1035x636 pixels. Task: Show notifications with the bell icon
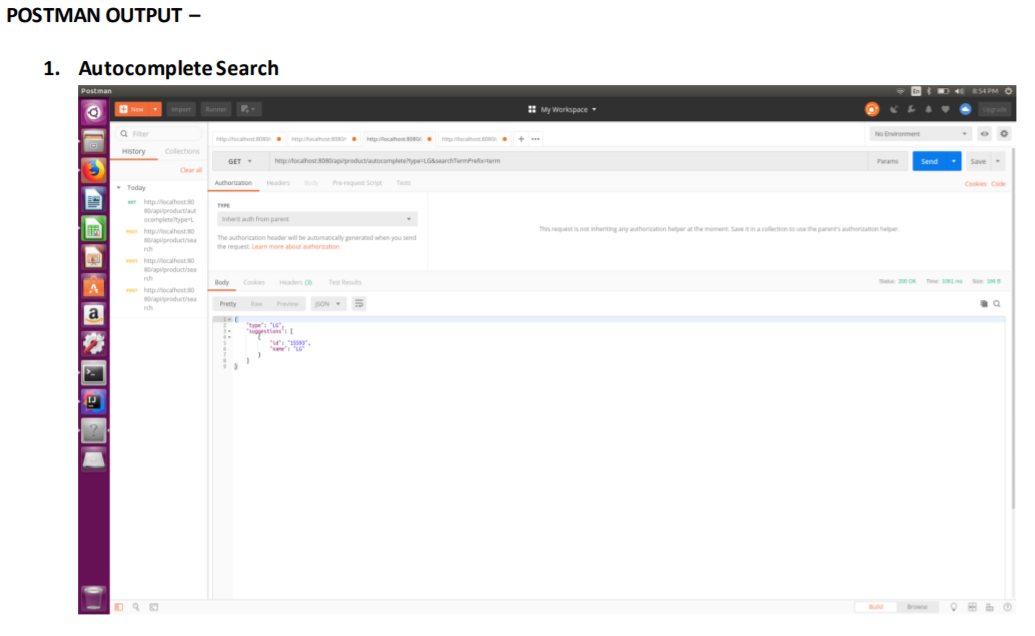928,110
